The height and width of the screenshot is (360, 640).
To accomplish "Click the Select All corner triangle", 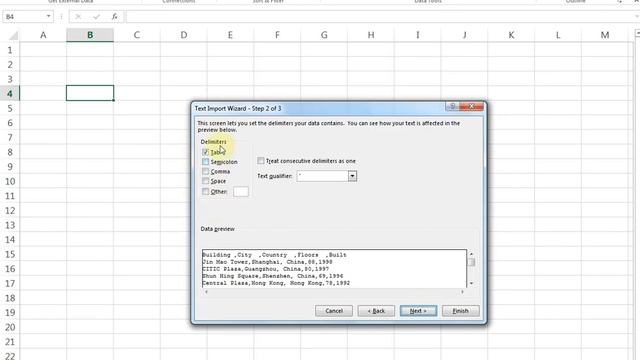I will click(x=12, y=35).
